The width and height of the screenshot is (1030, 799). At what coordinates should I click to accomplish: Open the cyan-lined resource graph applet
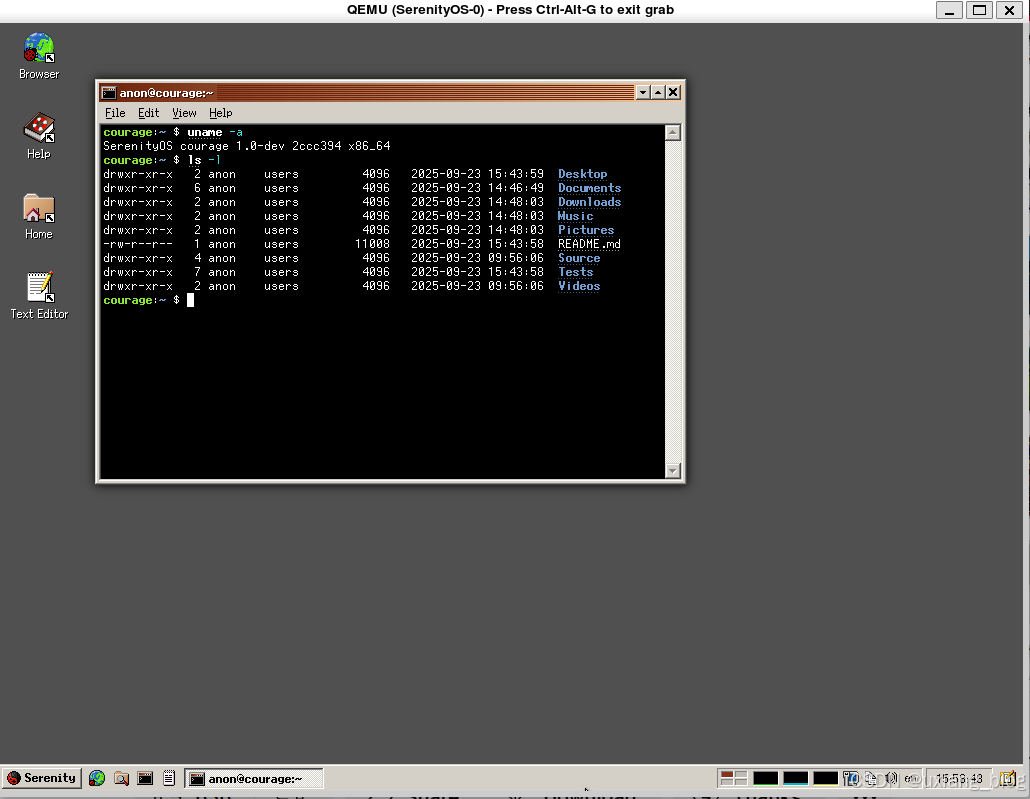pos(795,779)
